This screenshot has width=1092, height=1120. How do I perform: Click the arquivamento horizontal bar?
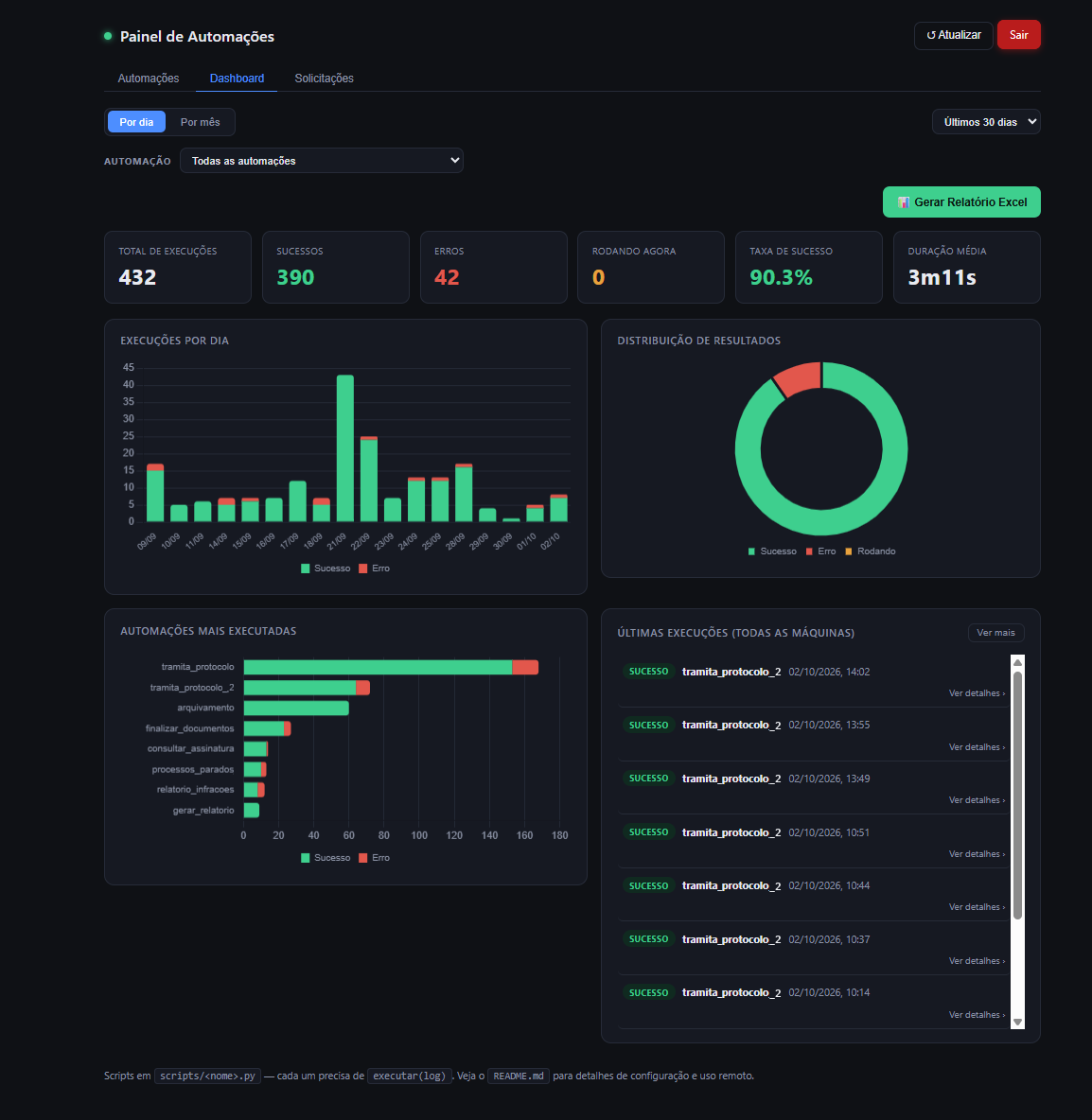pos(296,708)
